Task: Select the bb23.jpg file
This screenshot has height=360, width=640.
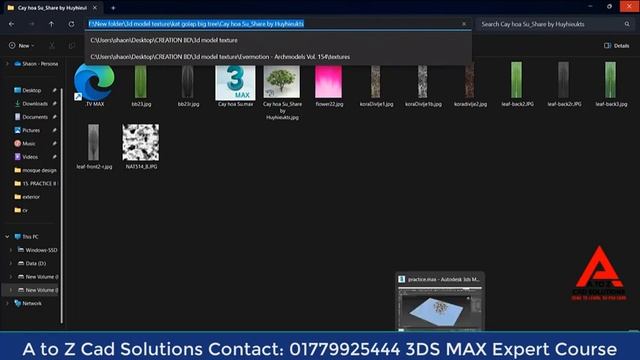Action: (141, 86)
